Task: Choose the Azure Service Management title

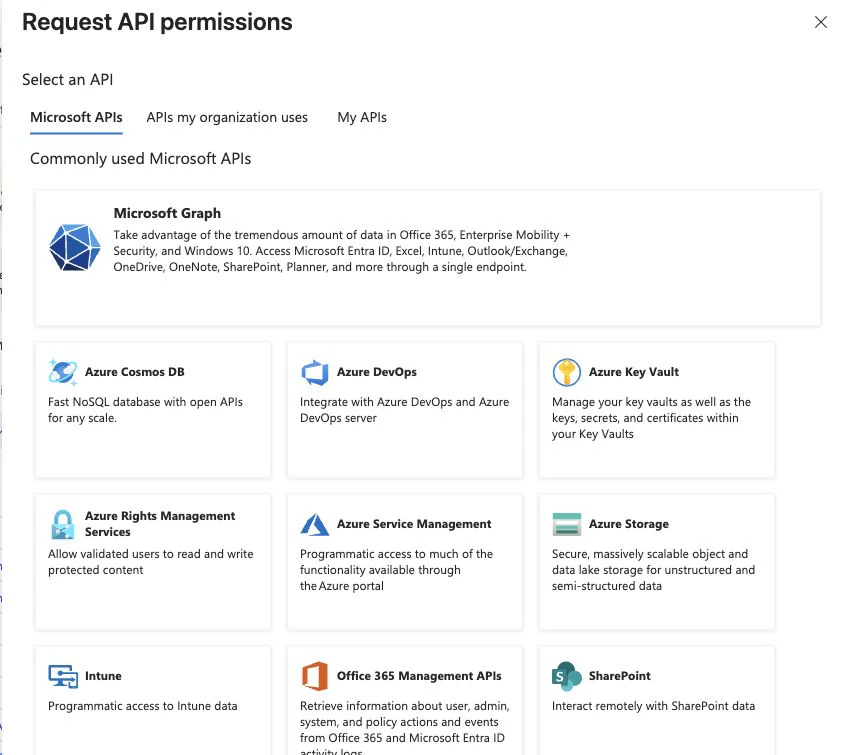Action: 414,524
